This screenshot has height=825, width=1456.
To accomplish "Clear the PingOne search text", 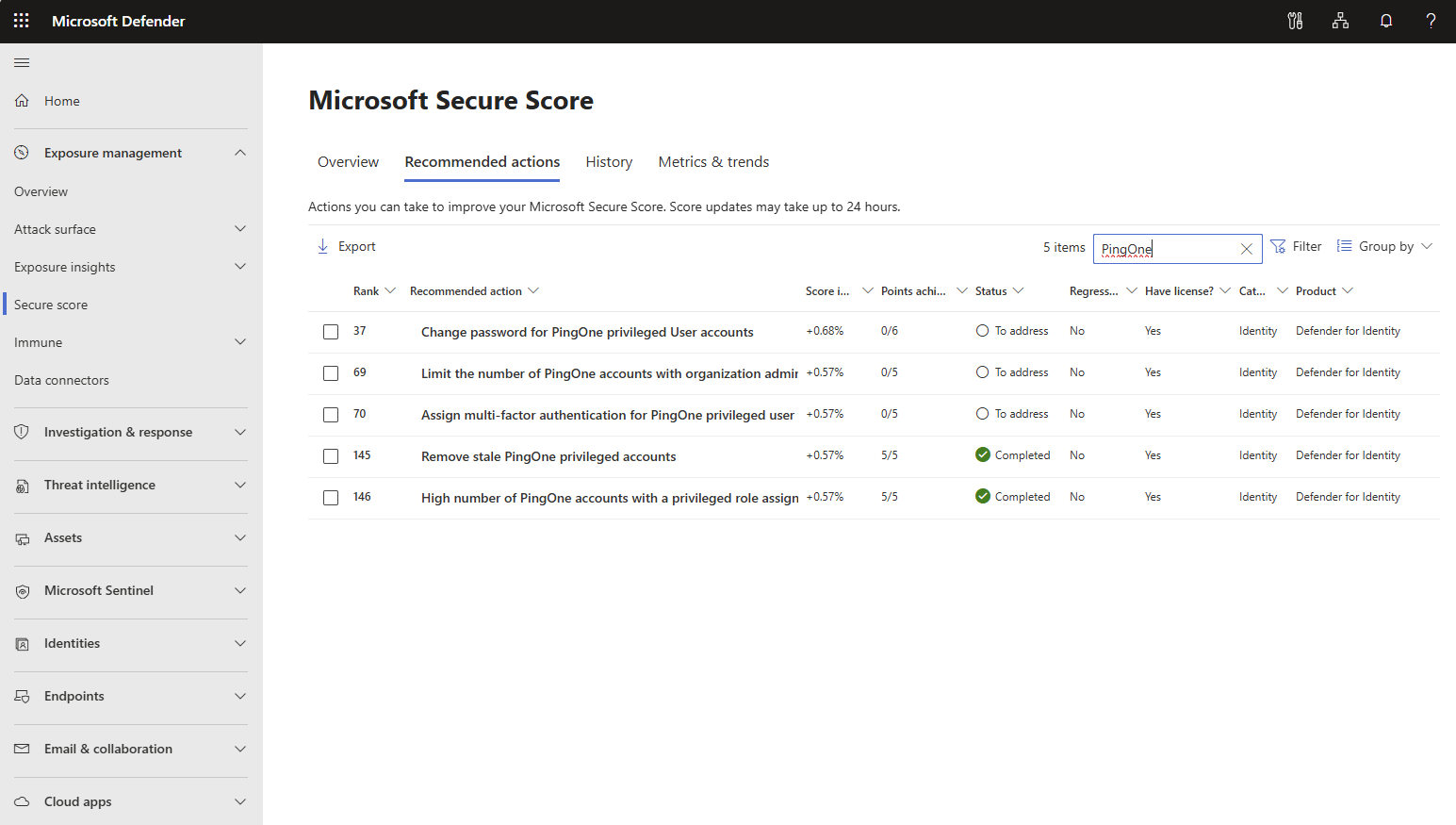I will (1246, 249).
